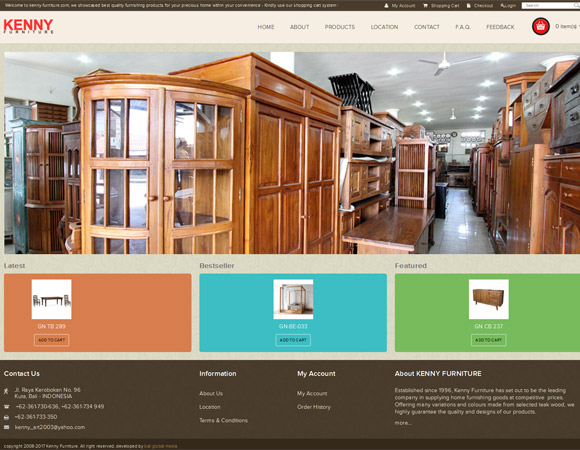Open the HOME menu item
This screenshot has height=450, width=580.
tap(266, 27)
